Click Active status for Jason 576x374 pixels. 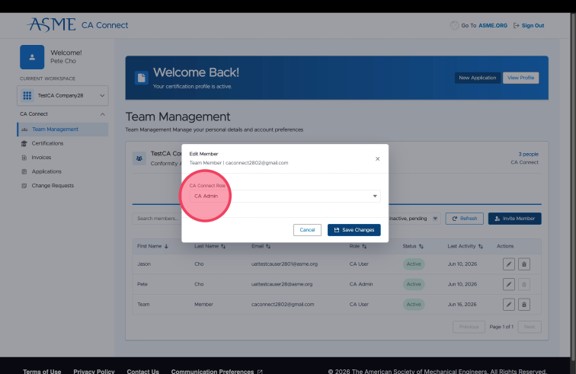414,264
